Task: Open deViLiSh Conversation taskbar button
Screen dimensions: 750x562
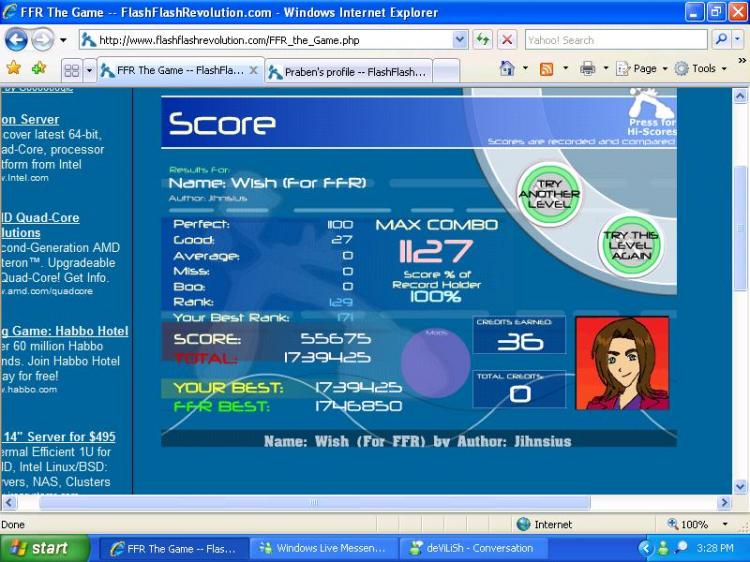Action: 473,549
